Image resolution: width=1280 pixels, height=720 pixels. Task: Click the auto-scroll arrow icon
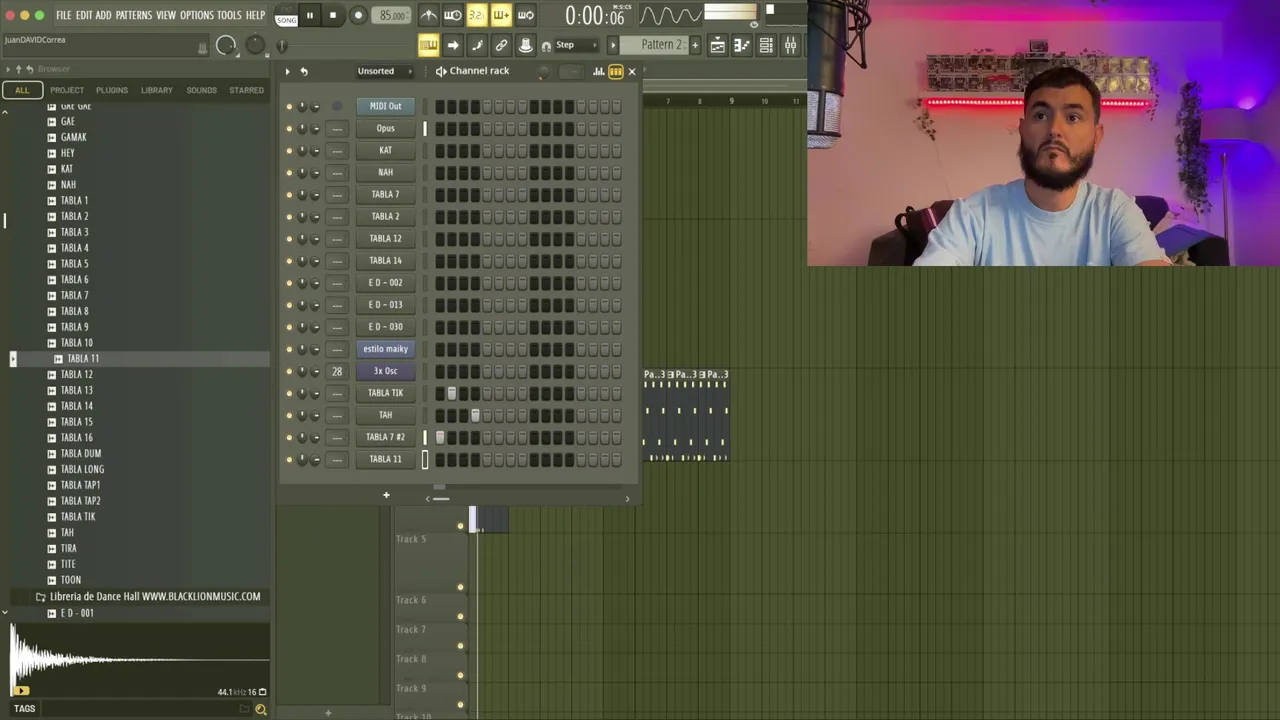pos(453,45)
